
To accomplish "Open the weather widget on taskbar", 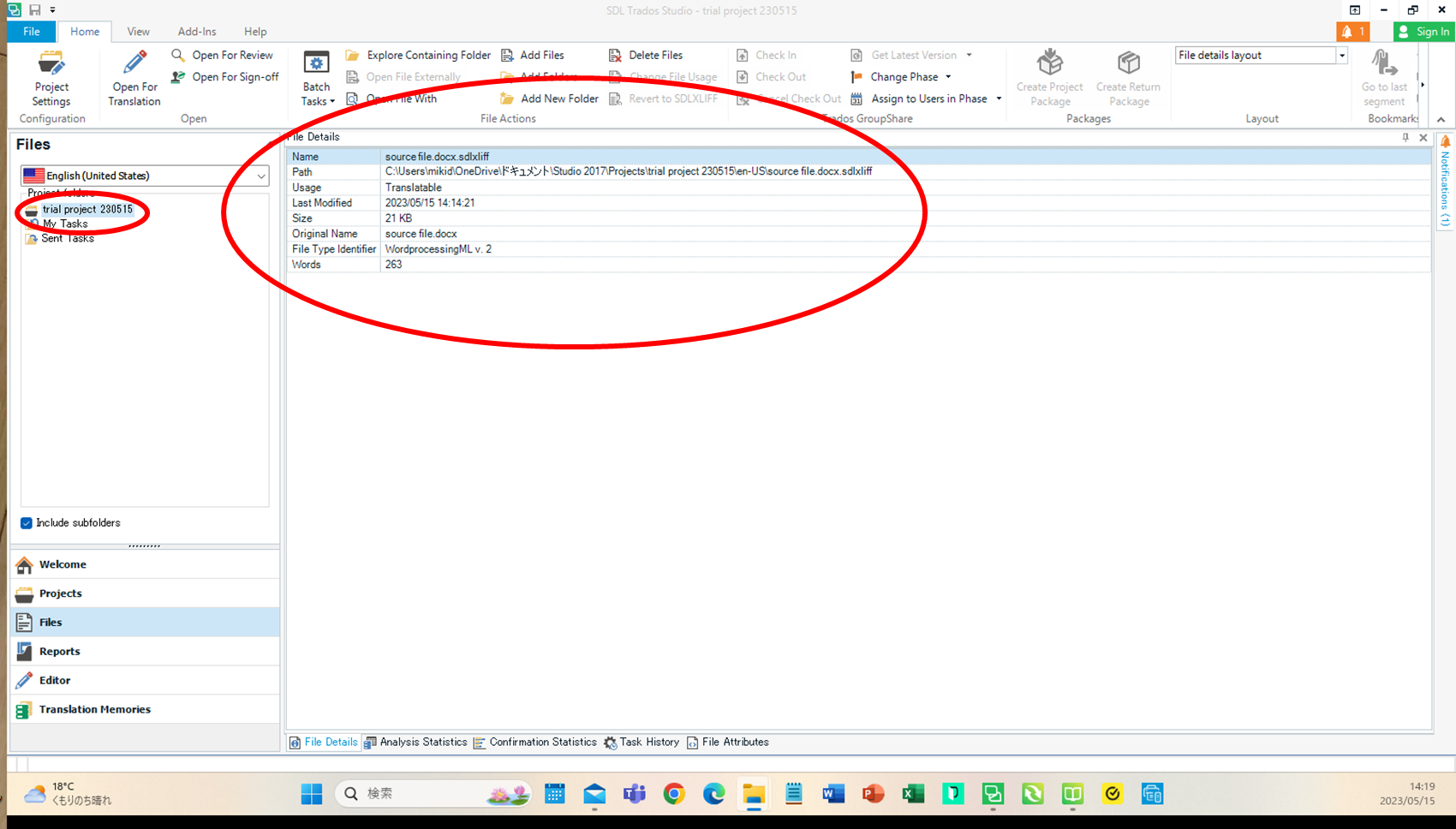I will tap(69, 794).
